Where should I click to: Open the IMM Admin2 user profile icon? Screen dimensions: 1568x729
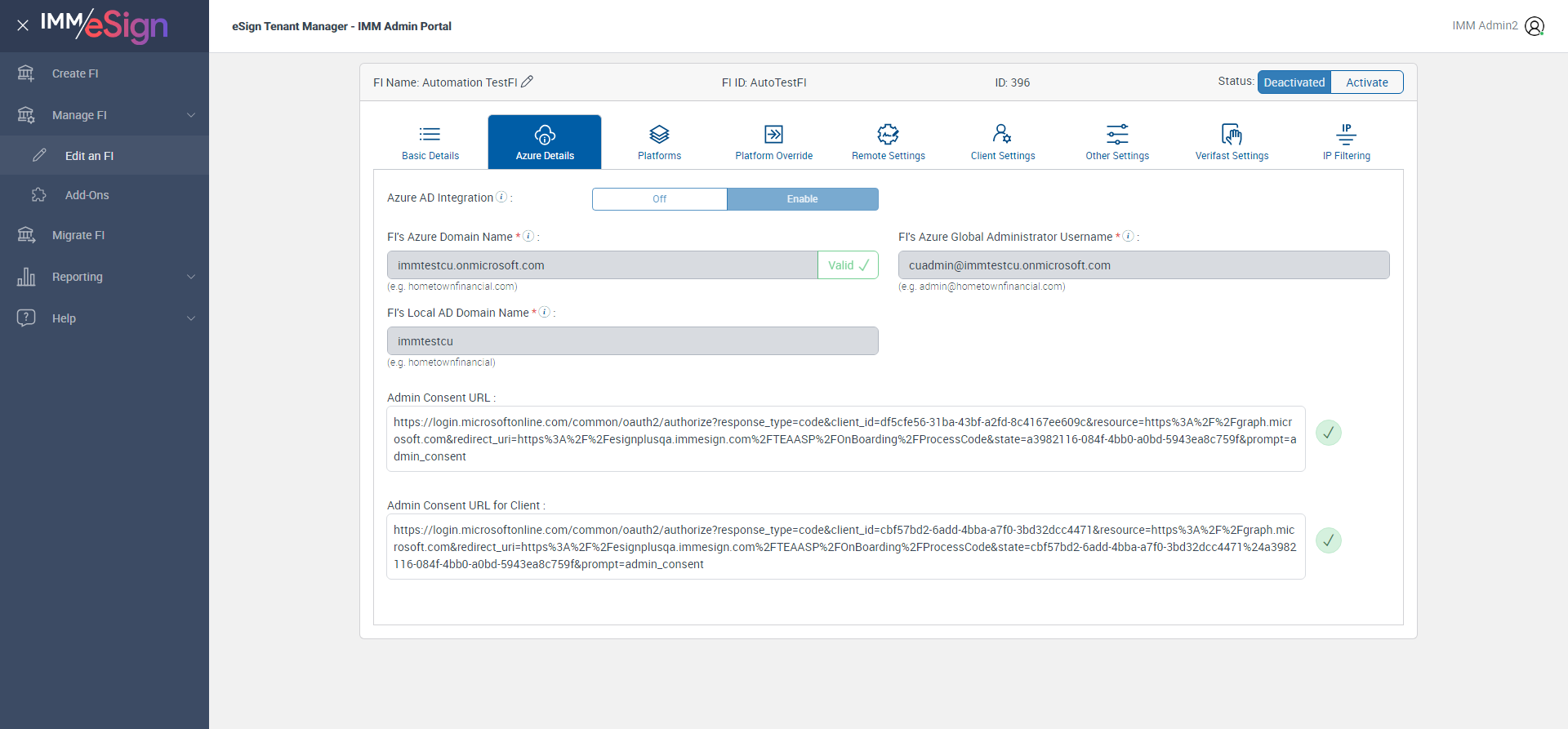[1535, 26]
